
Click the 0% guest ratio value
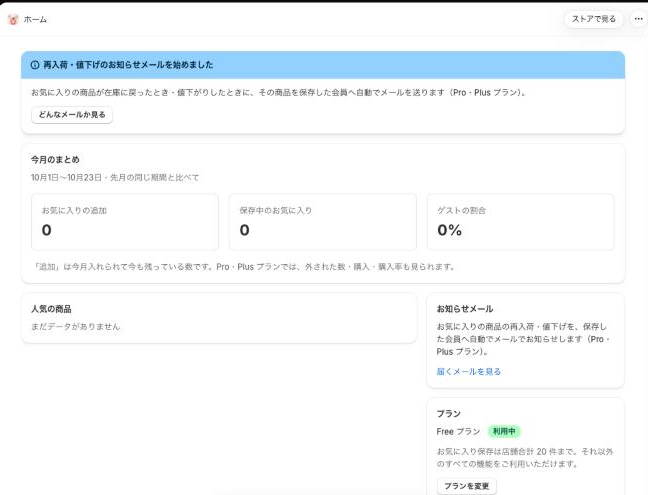pos(450,230)
